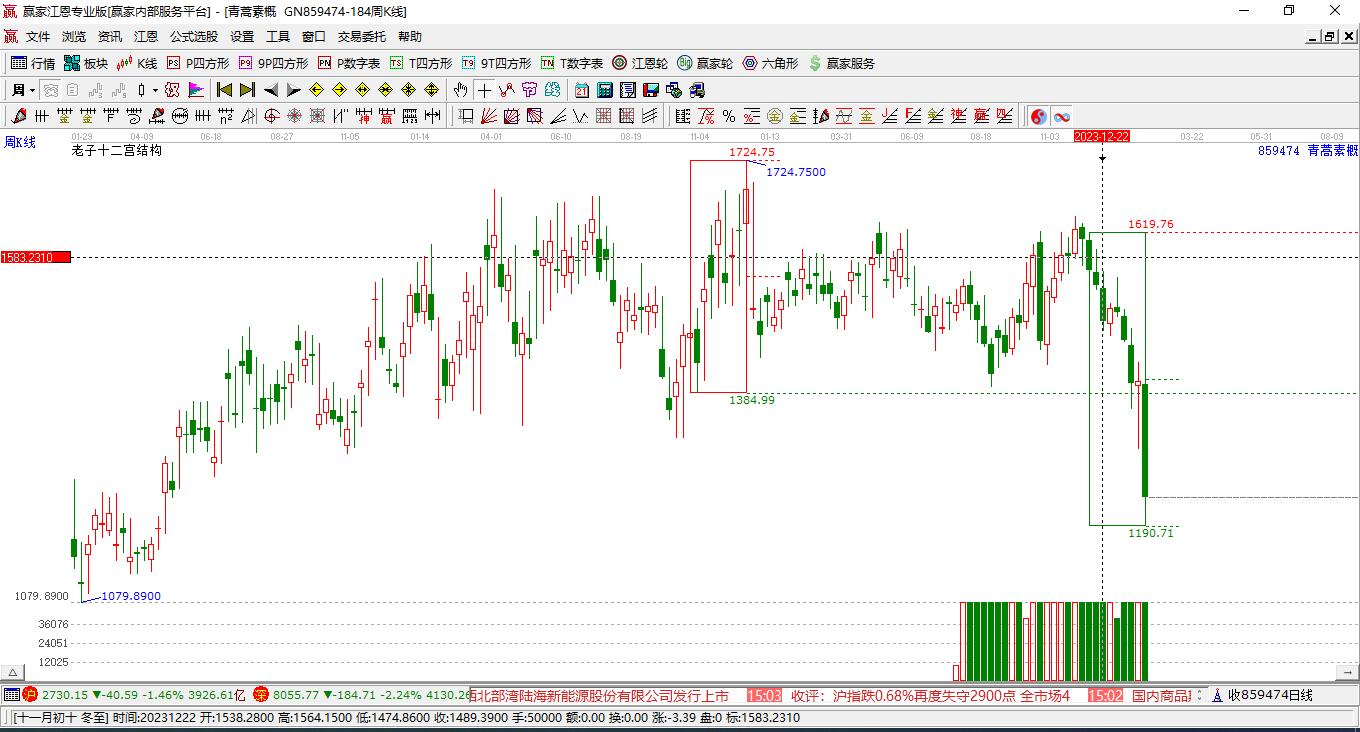Image resolution: width=1360 pixels, height=732 pixels.
Task: Open the 江恩 menu
Action: (x=146, y=37)
